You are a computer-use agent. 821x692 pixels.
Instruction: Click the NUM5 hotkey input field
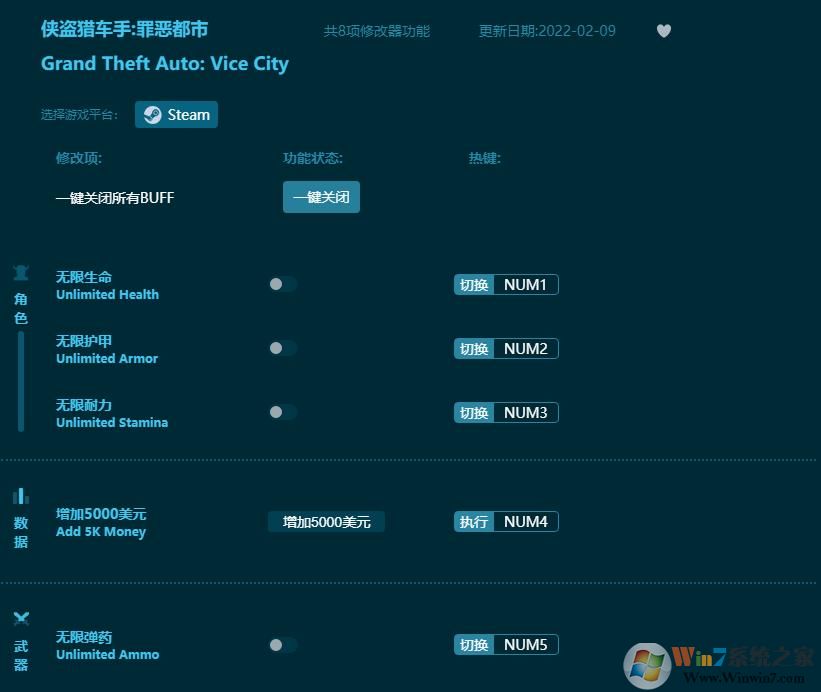[x=526, y=645]
